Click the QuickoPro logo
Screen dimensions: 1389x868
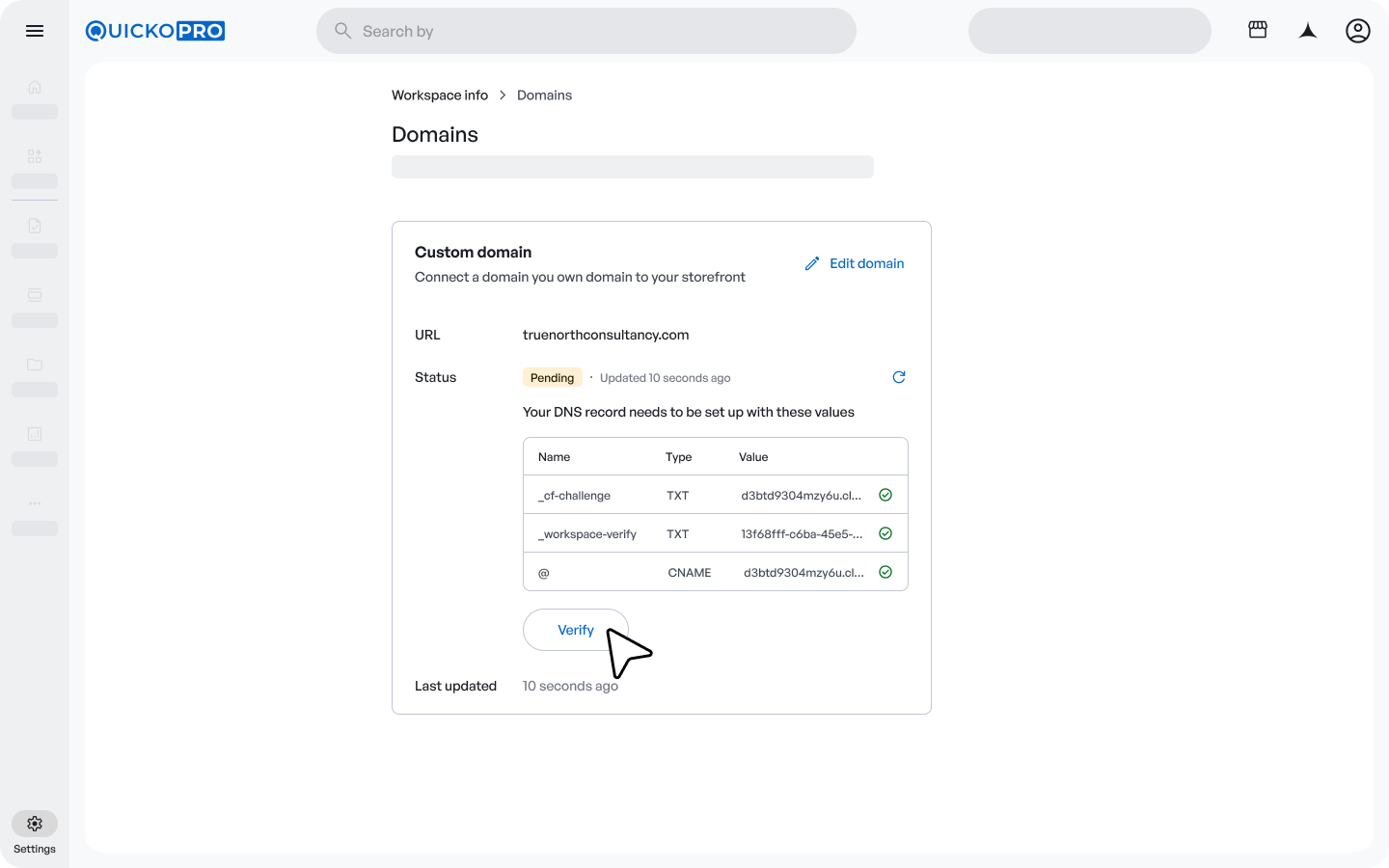pos(155,31)
